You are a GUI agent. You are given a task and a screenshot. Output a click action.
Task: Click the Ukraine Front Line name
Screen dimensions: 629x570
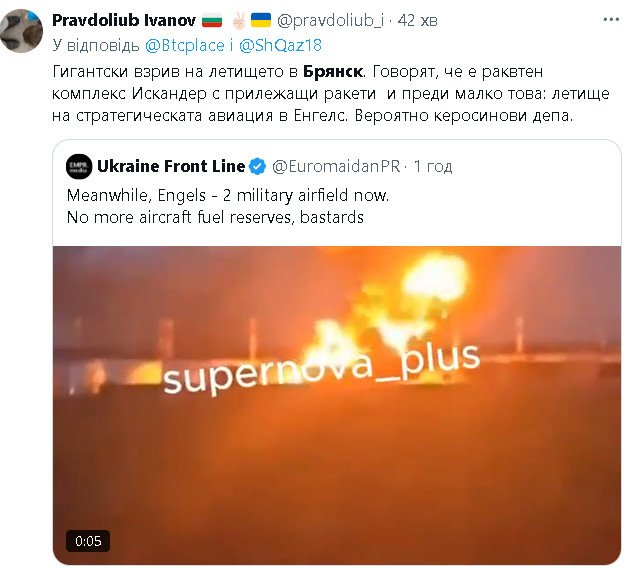pyautogui.click(x=171, y=166)
